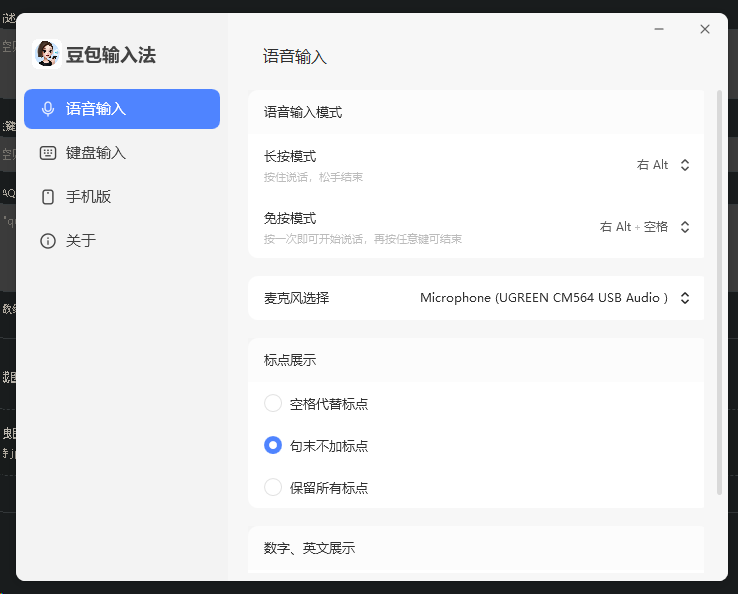Click the 长按模式 label

(290, 156)
